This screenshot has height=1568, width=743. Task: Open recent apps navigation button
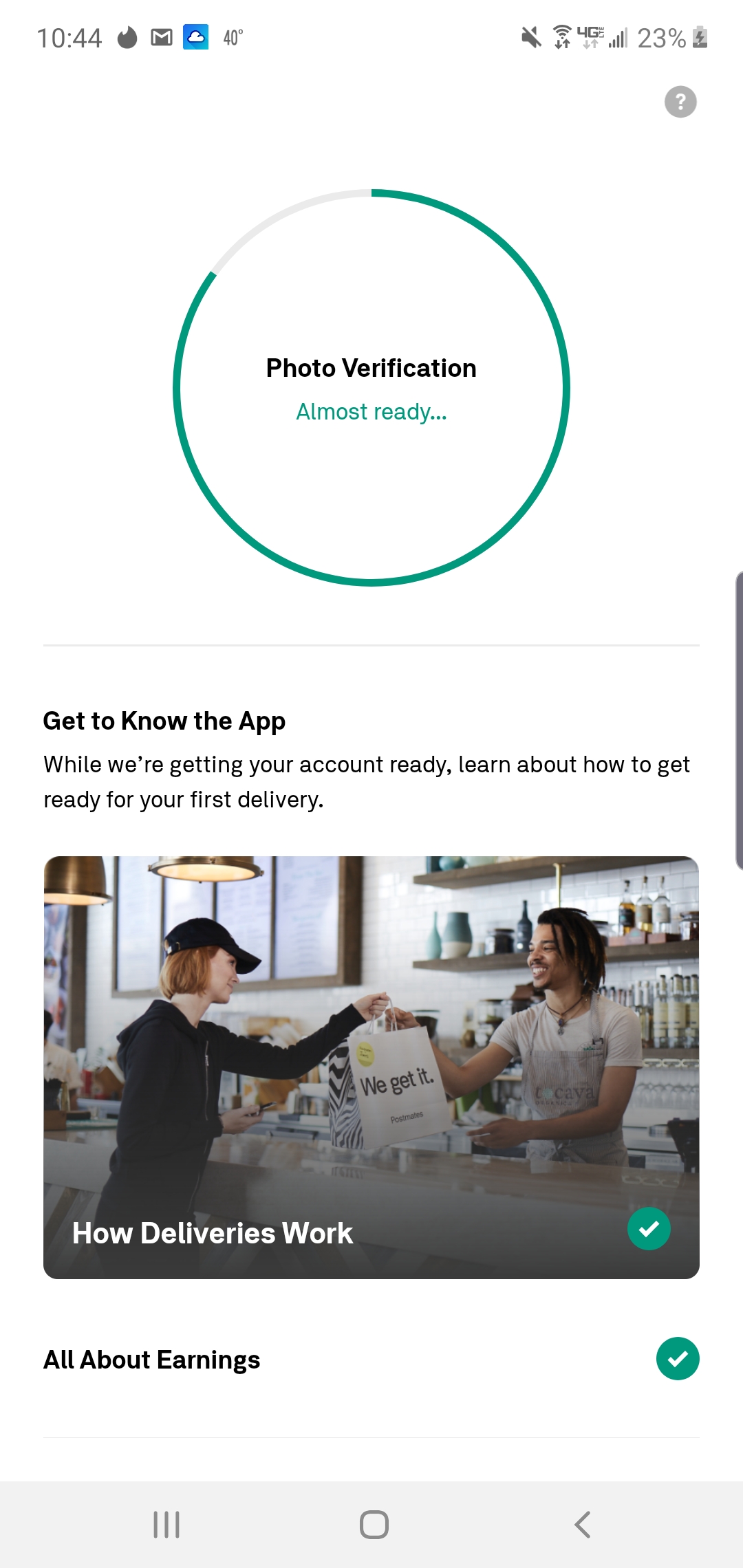[166, 1525]
